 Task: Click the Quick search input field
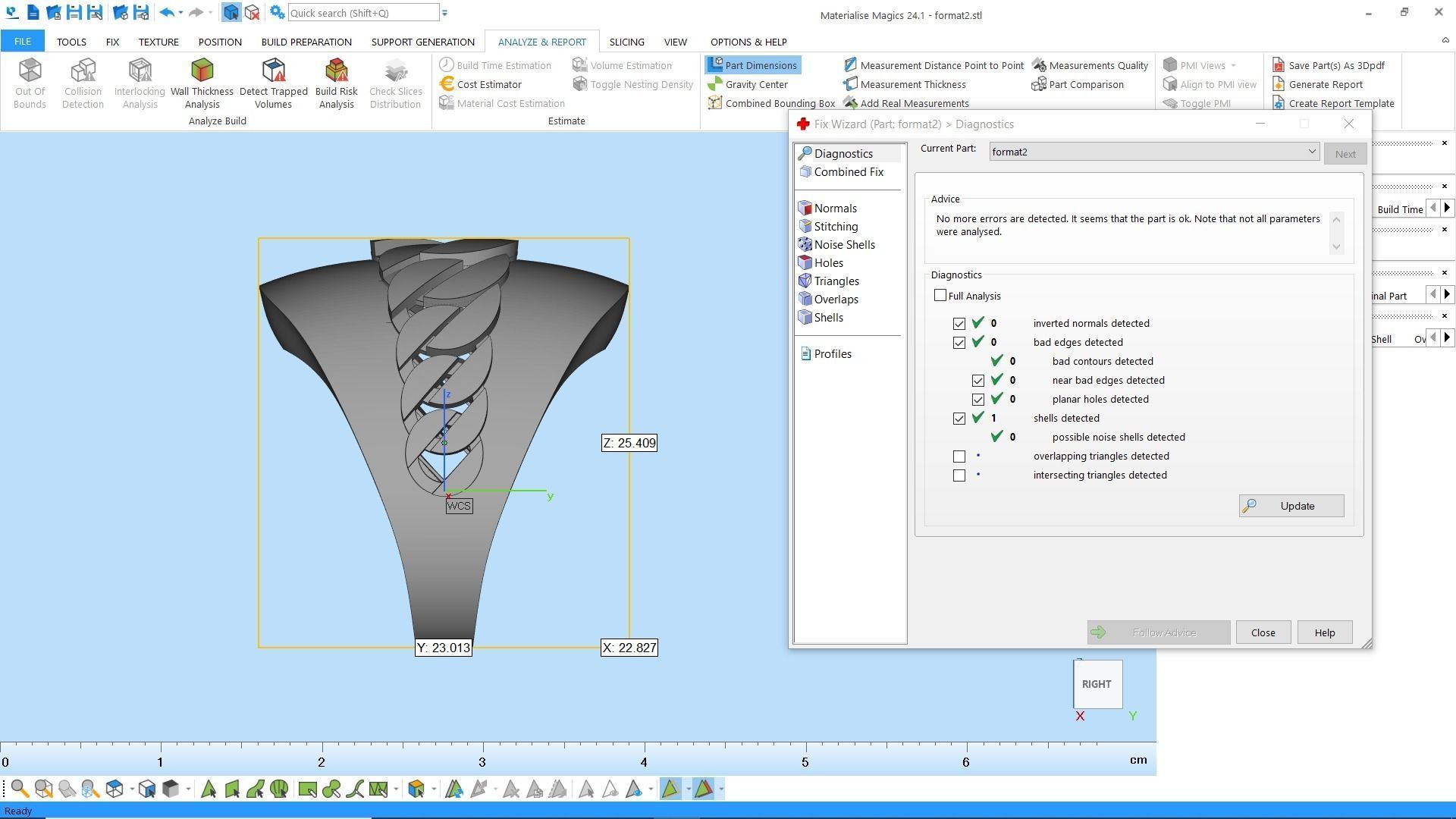(x=362, y=13)
